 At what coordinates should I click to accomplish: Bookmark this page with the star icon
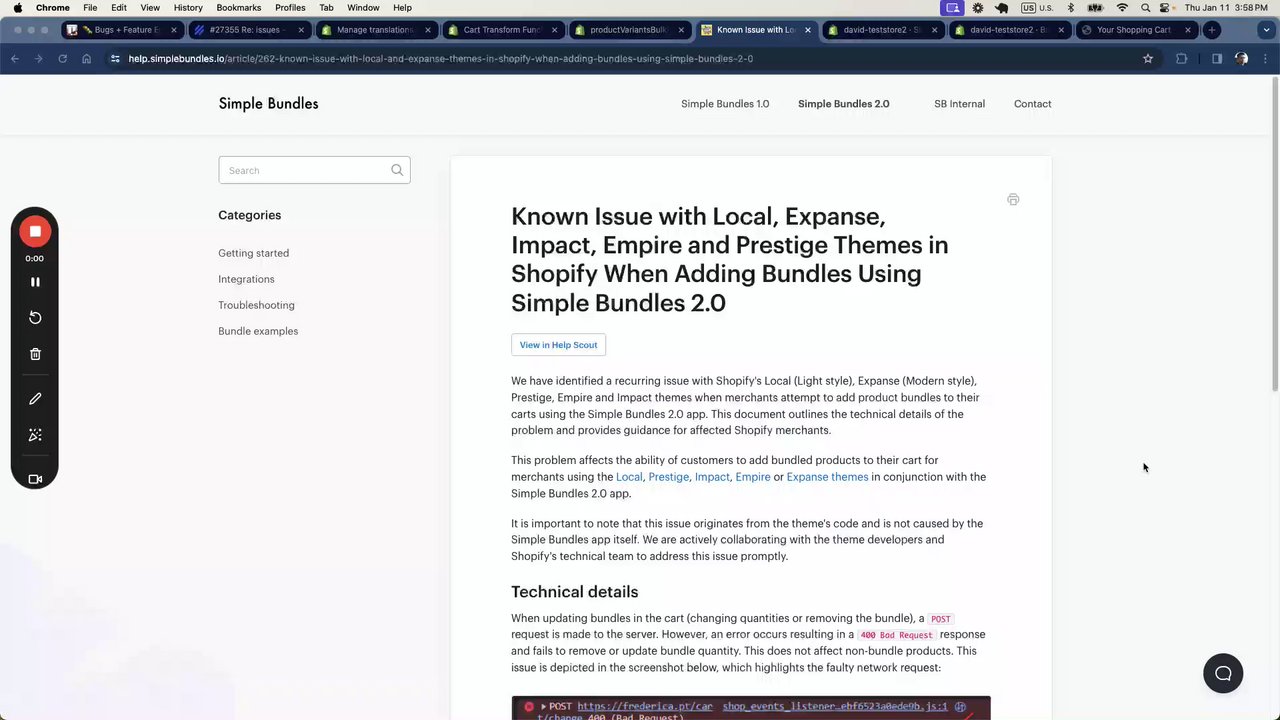(1148, 59)
